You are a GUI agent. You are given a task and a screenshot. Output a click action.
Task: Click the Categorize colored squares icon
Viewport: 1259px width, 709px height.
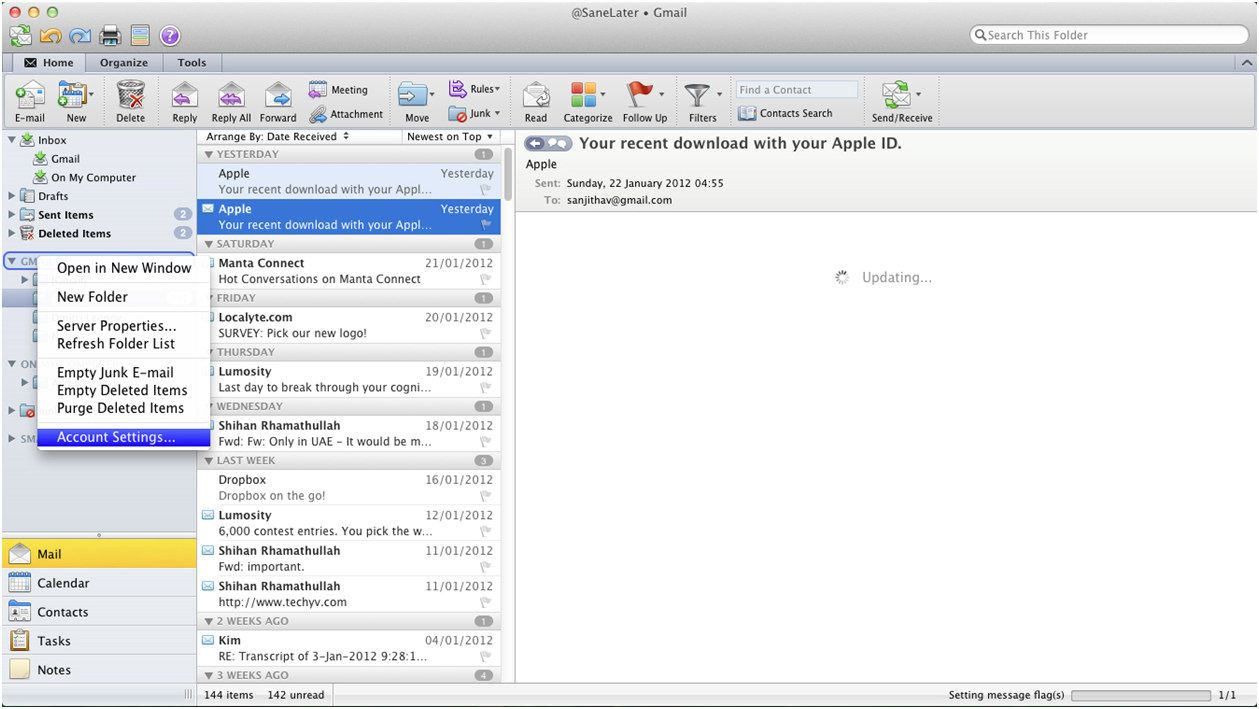583,95
